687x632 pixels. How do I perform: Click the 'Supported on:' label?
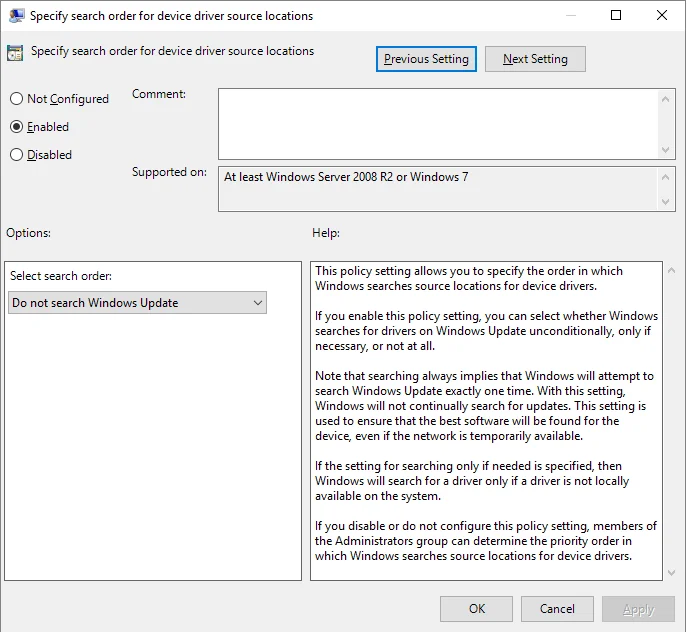click(169, 172)
